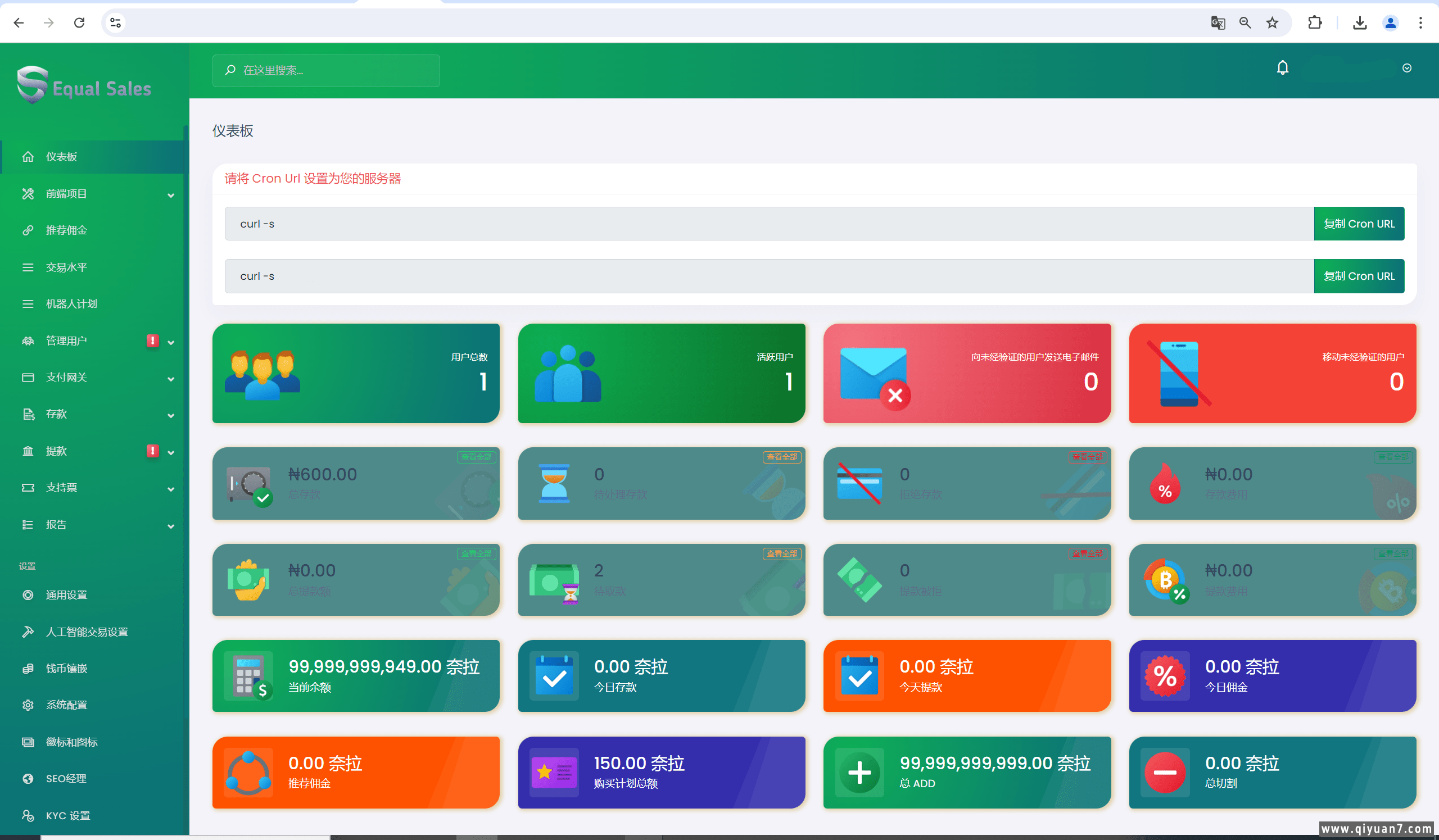1439x840 pixels.
Task: Go to 通用设置 in sidebar
Action: pyautogui.click(x=66, y=595)
